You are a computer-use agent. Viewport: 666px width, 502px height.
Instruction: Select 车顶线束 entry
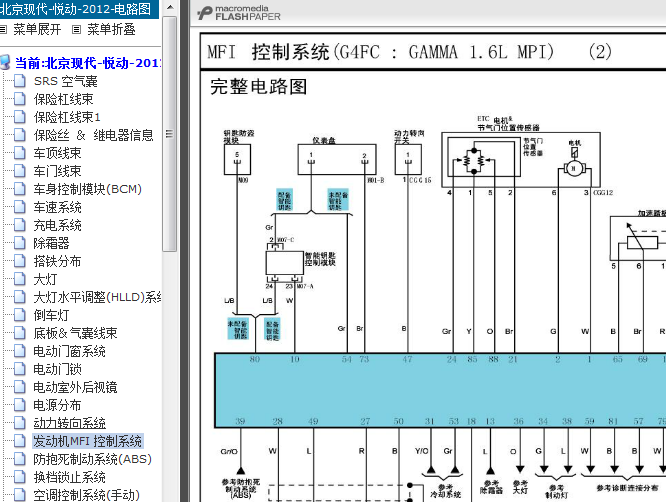click(57, 153)
